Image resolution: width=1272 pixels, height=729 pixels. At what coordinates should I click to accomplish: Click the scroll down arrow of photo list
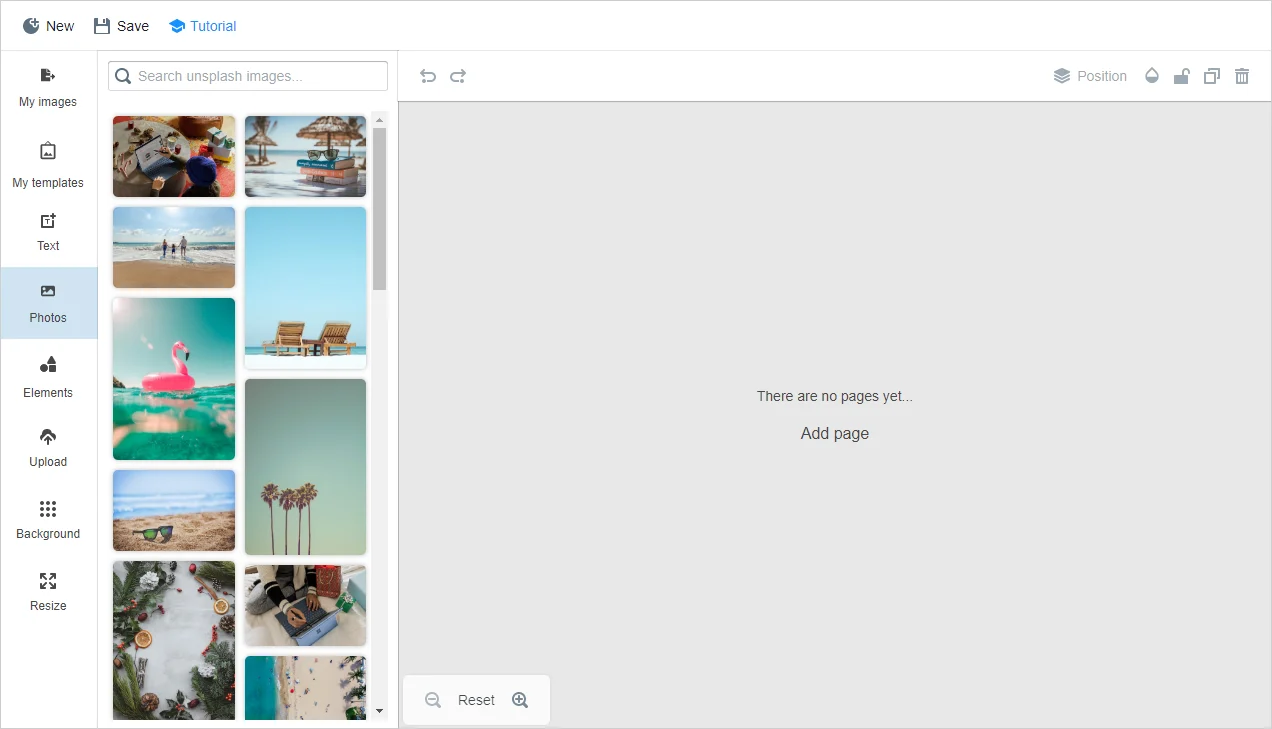point(379,711)
